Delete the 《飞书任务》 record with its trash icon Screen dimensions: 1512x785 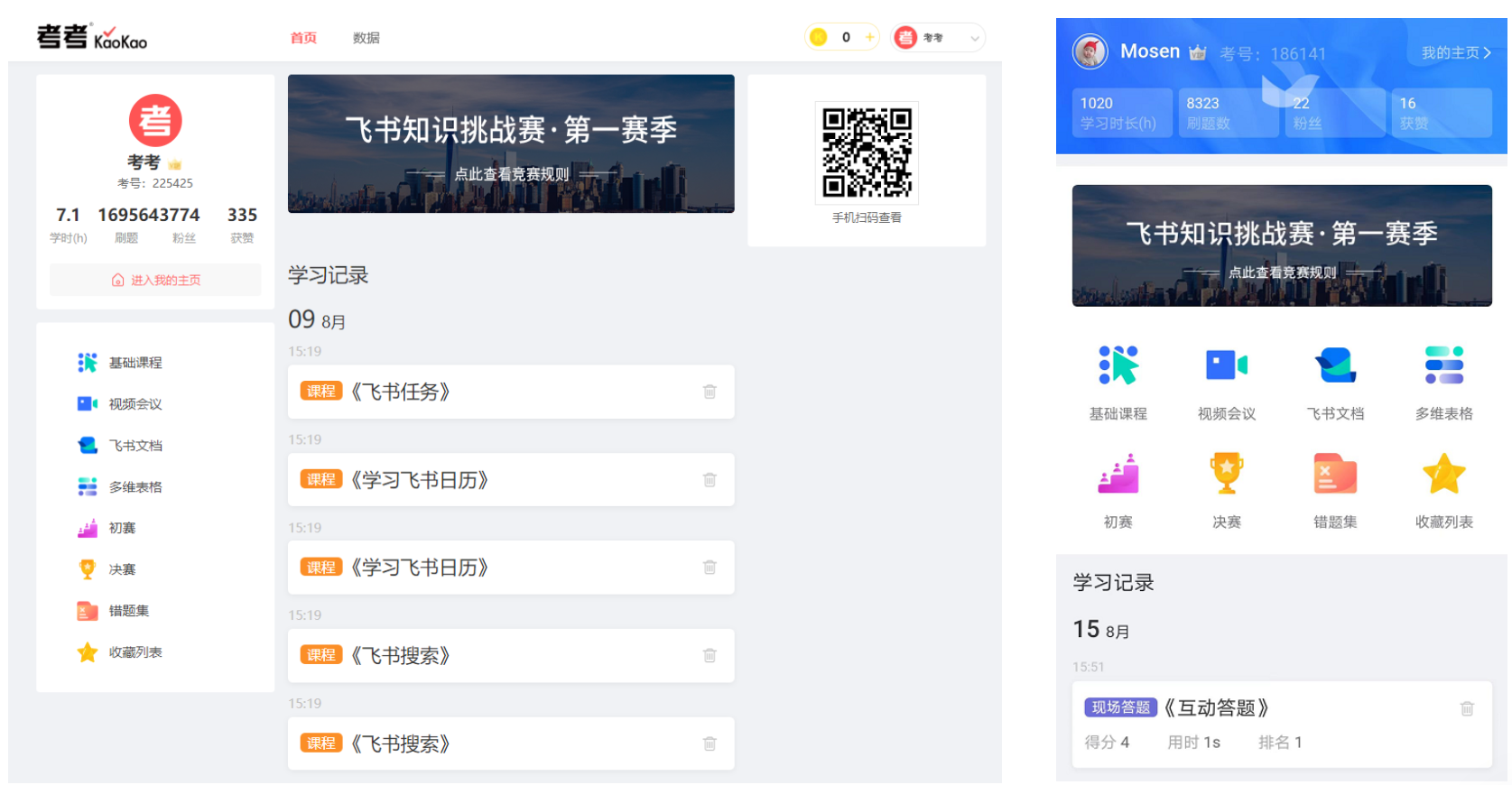(x=710, y=392)
